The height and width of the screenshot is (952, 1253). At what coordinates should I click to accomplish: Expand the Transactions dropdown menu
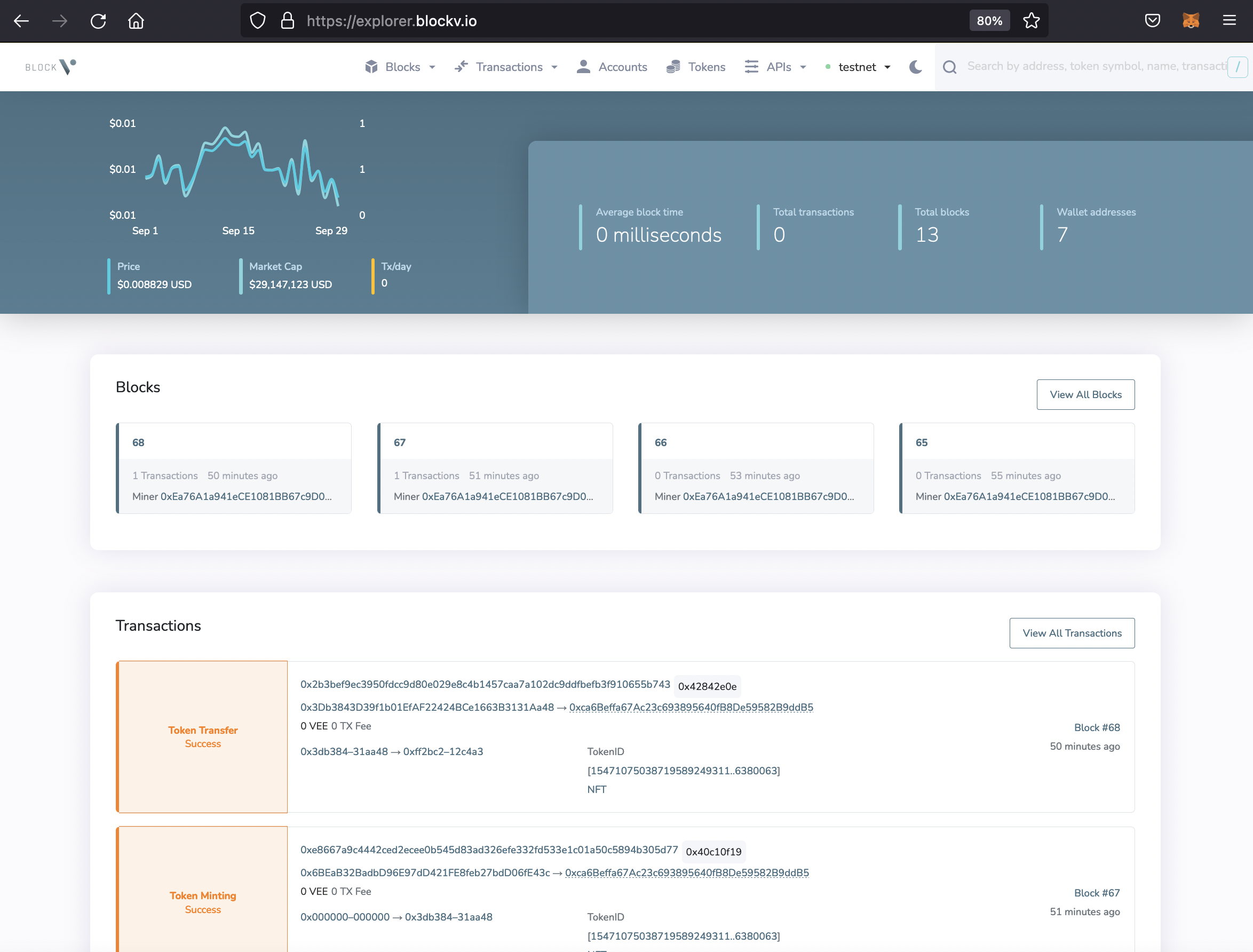pos(554,67)
